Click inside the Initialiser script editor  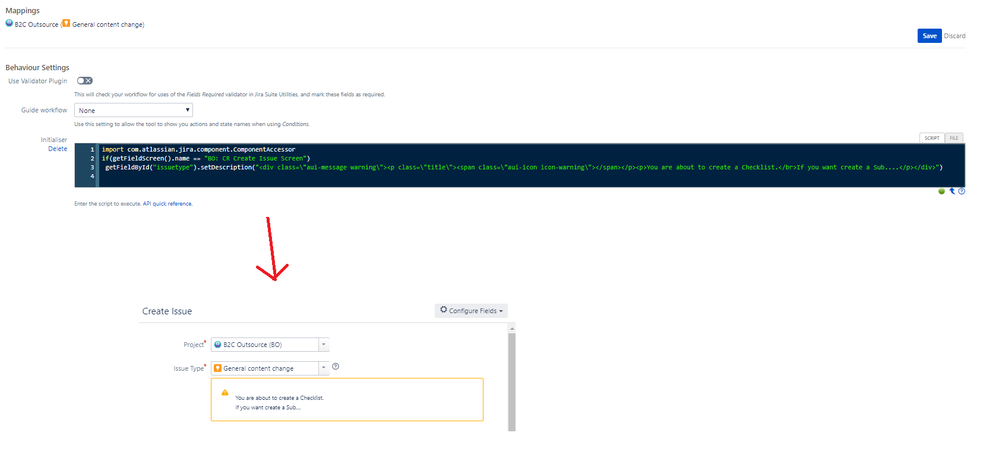click(x=520, y=165)
